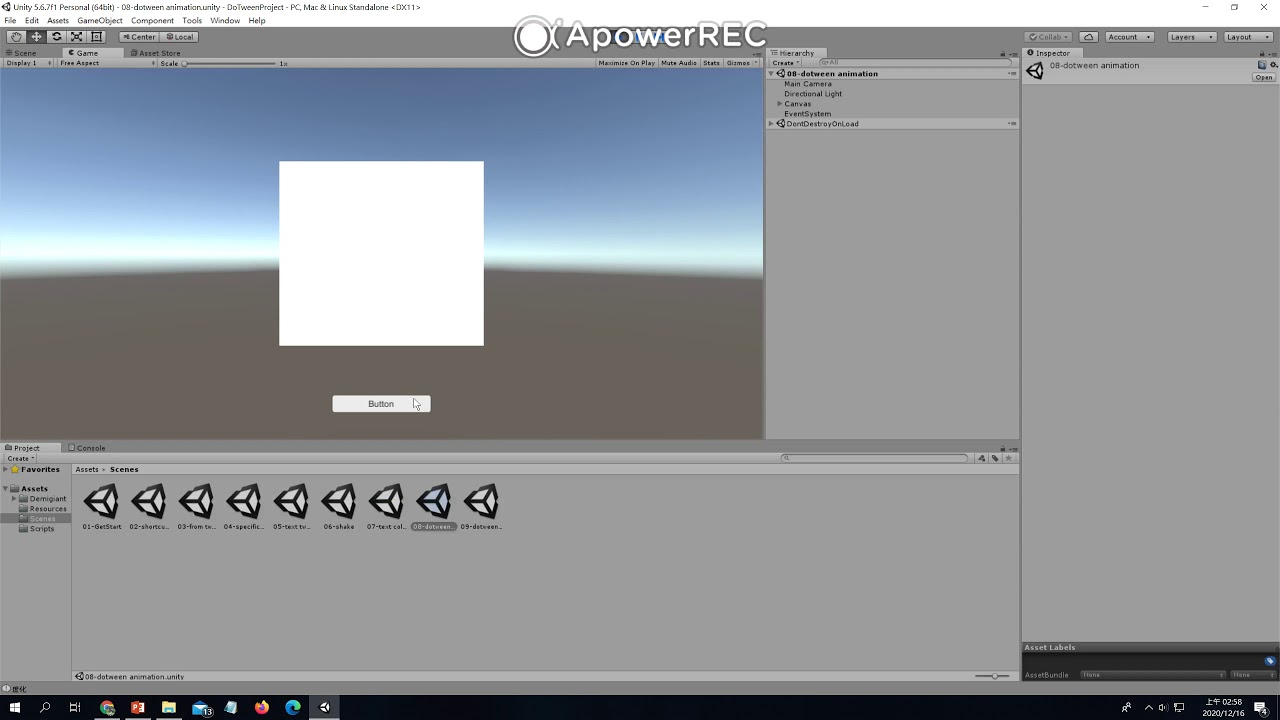Image resolution: width=1280 pixels, height=720 pixels.
Task: Click search by type icon in Project
Action: coord(982,458)
